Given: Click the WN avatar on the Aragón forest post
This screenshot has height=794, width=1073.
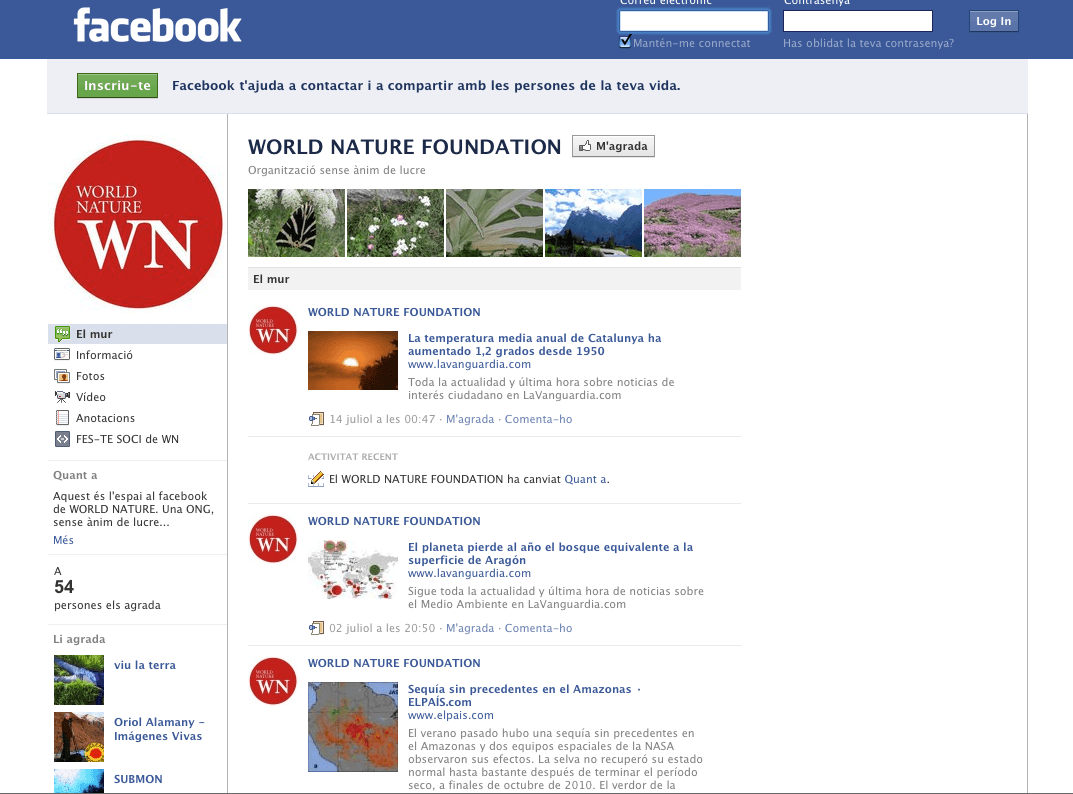Looking at the screenshot, I should (x=273, y=539).
